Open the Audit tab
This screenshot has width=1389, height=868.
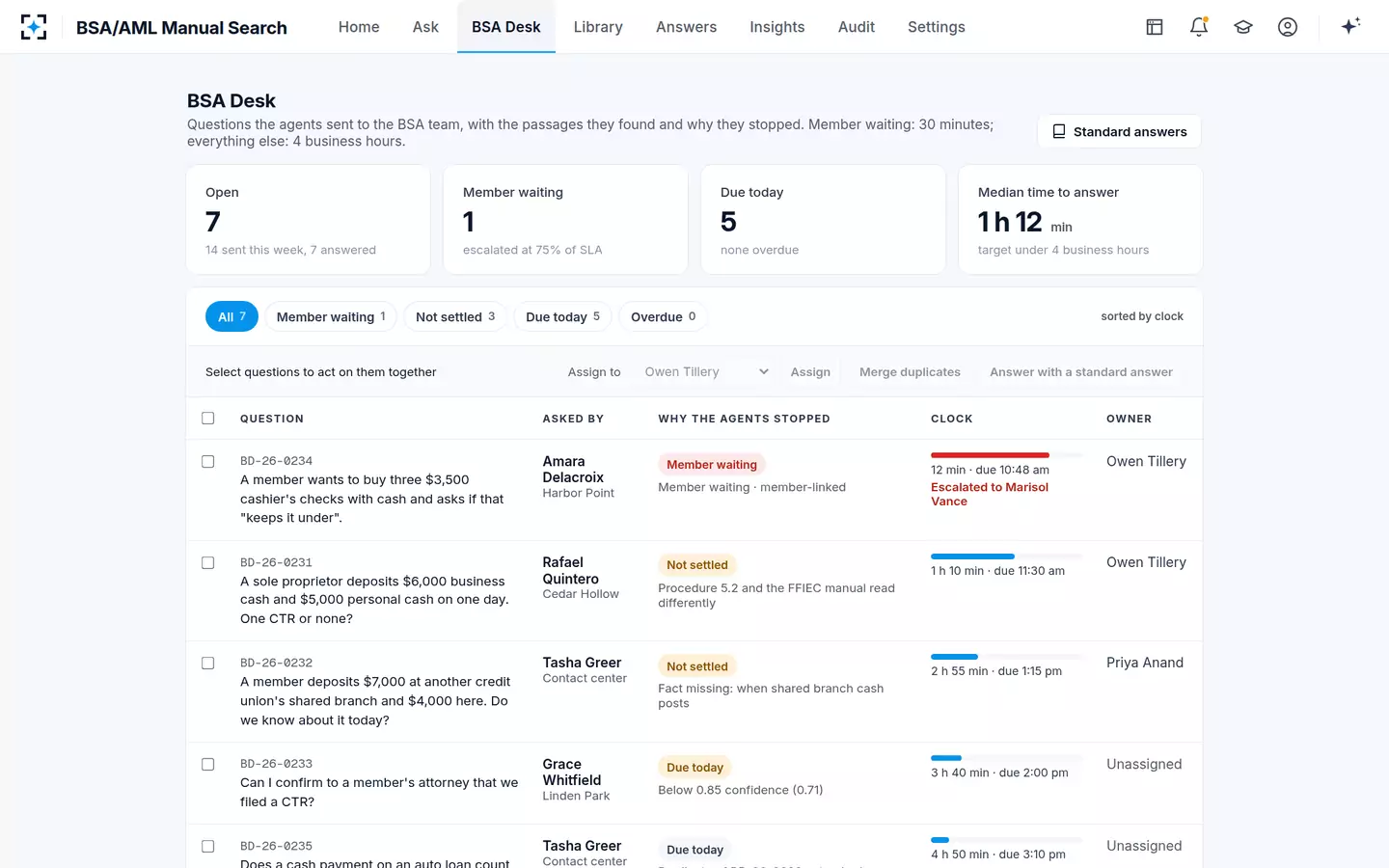pos(857,27)
